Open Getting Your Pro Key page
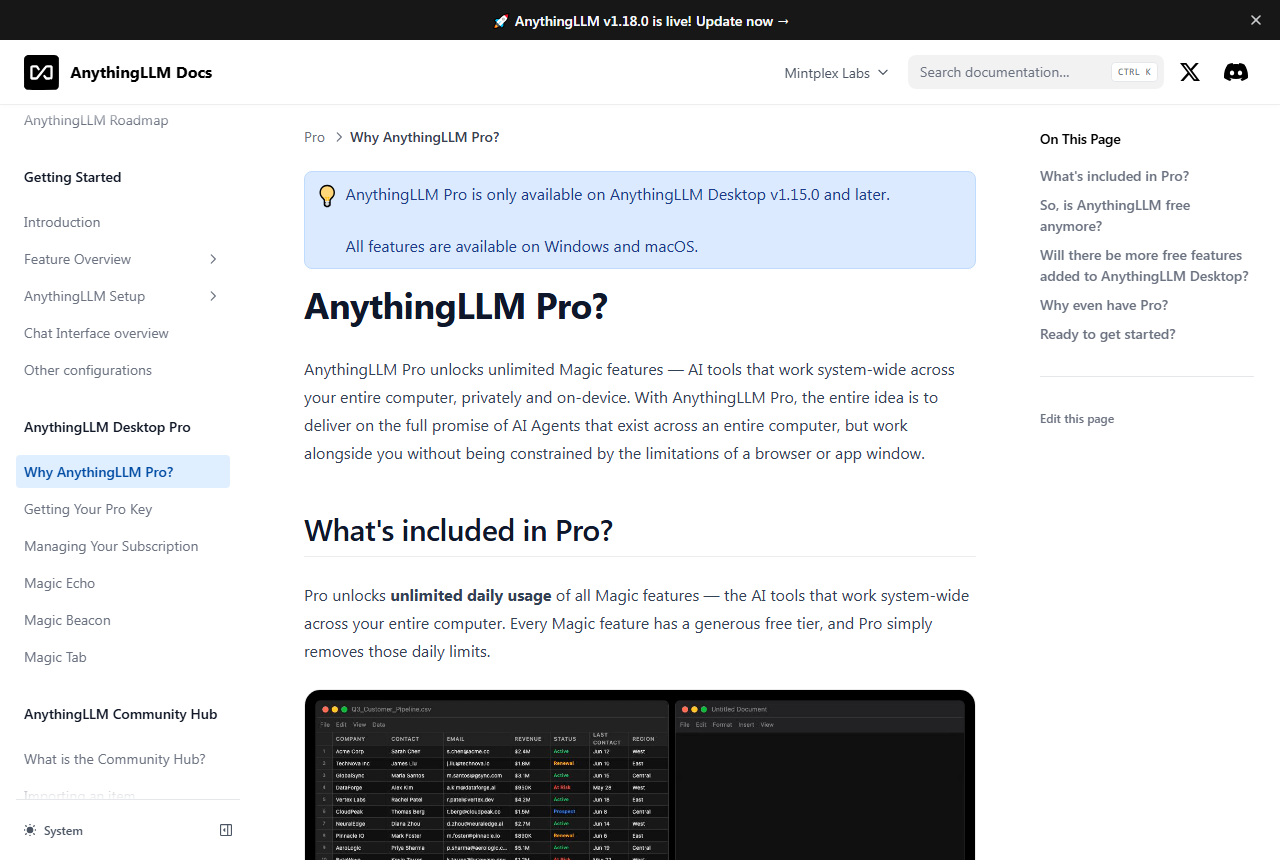This screenshot has width=1280, height=860. 88,509
